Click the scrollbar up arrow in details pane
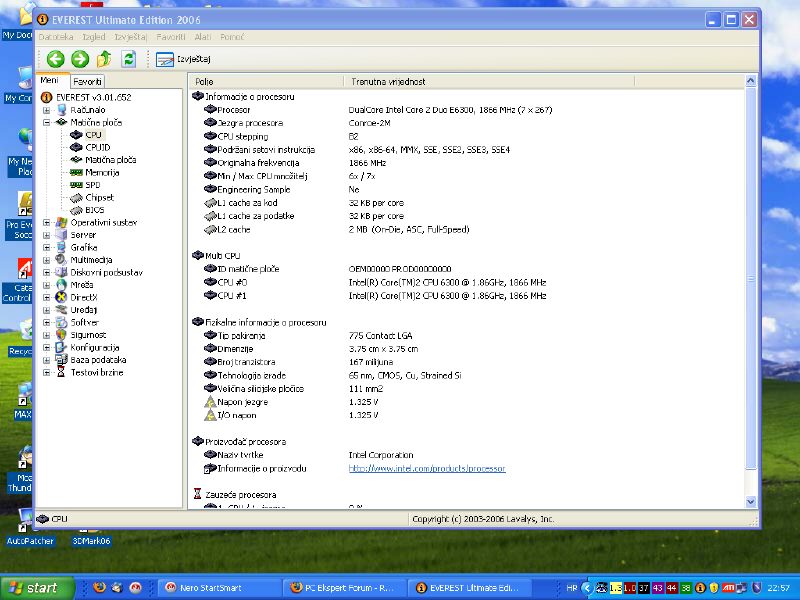This screenshot has width=800, height=600. coord(751,81)
